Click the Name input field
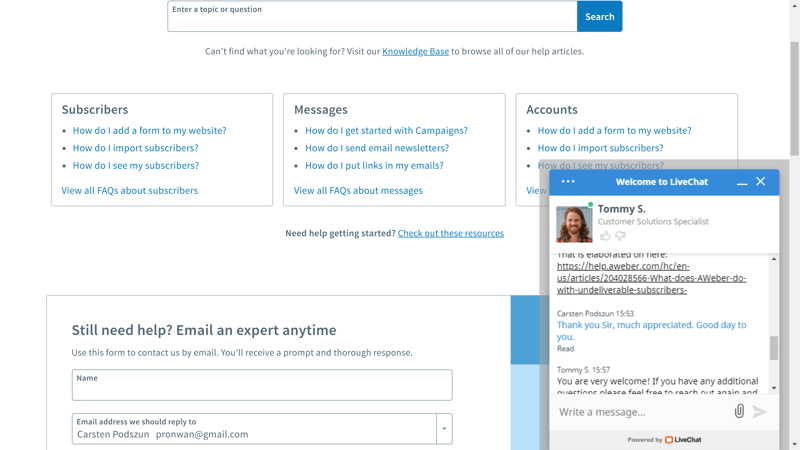Viewport: 800px width, 450px height. click(x=262, y=385)
